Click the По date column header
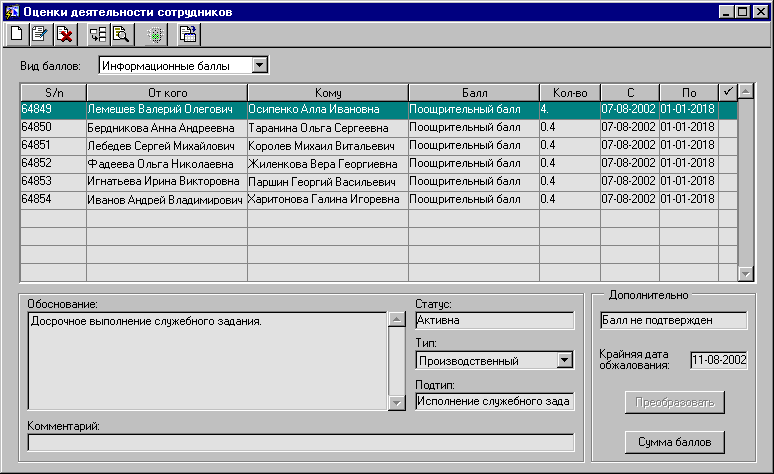The height and width of the screenshot is (474, 774). tap(689, 93)
